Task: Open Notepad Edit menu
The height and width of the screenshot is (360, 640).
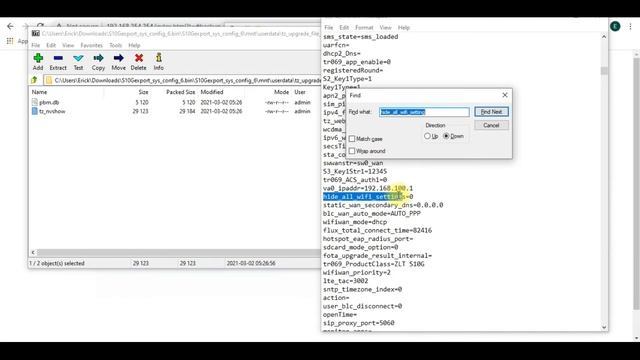Action: click(344, 27)
